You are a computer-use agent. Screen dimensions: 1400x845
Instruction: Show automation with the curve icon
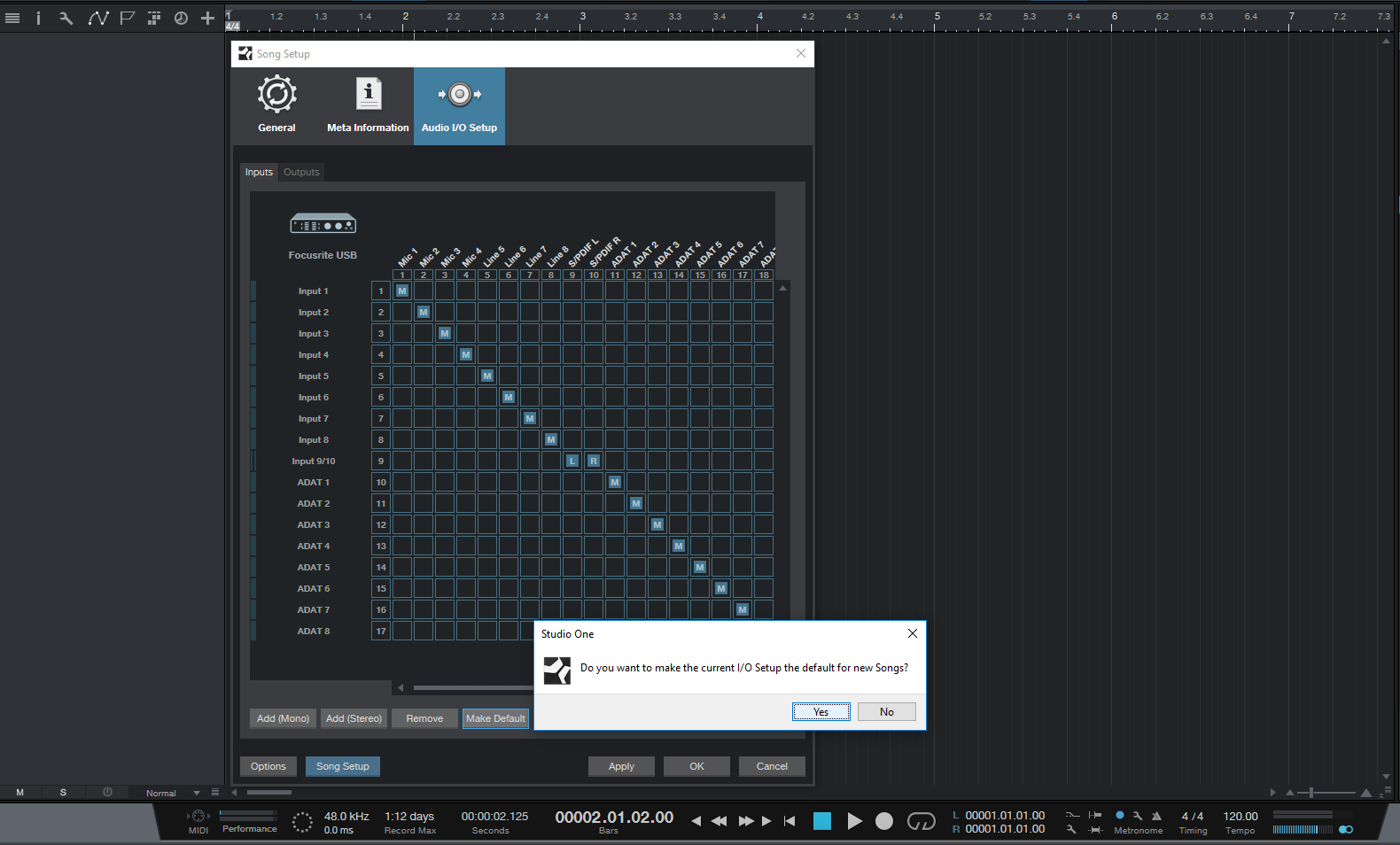click(x=97, y=18)
